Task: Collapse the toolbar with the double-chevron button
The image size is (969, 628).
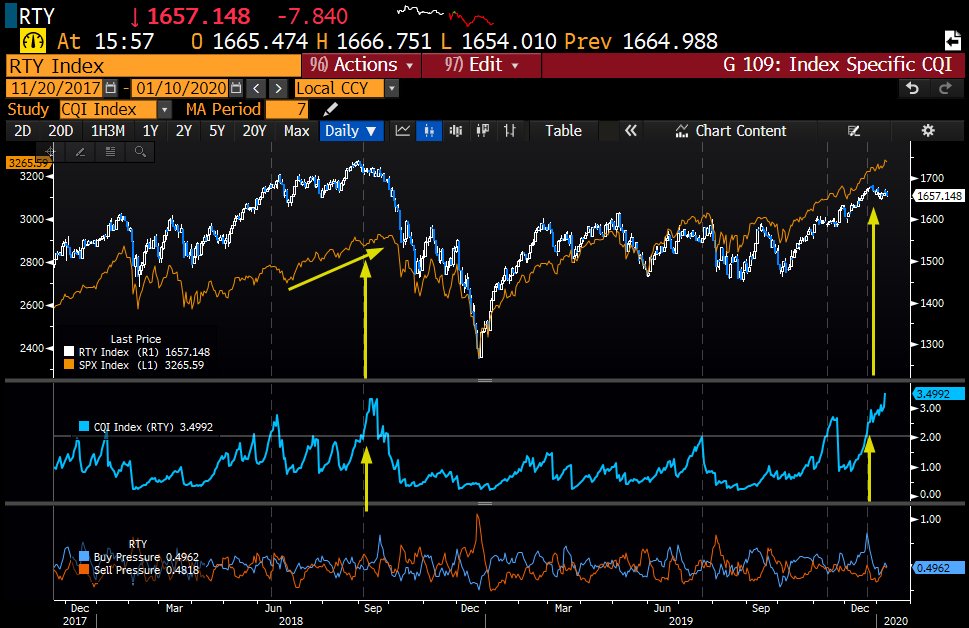Action: tap(630, 130)
